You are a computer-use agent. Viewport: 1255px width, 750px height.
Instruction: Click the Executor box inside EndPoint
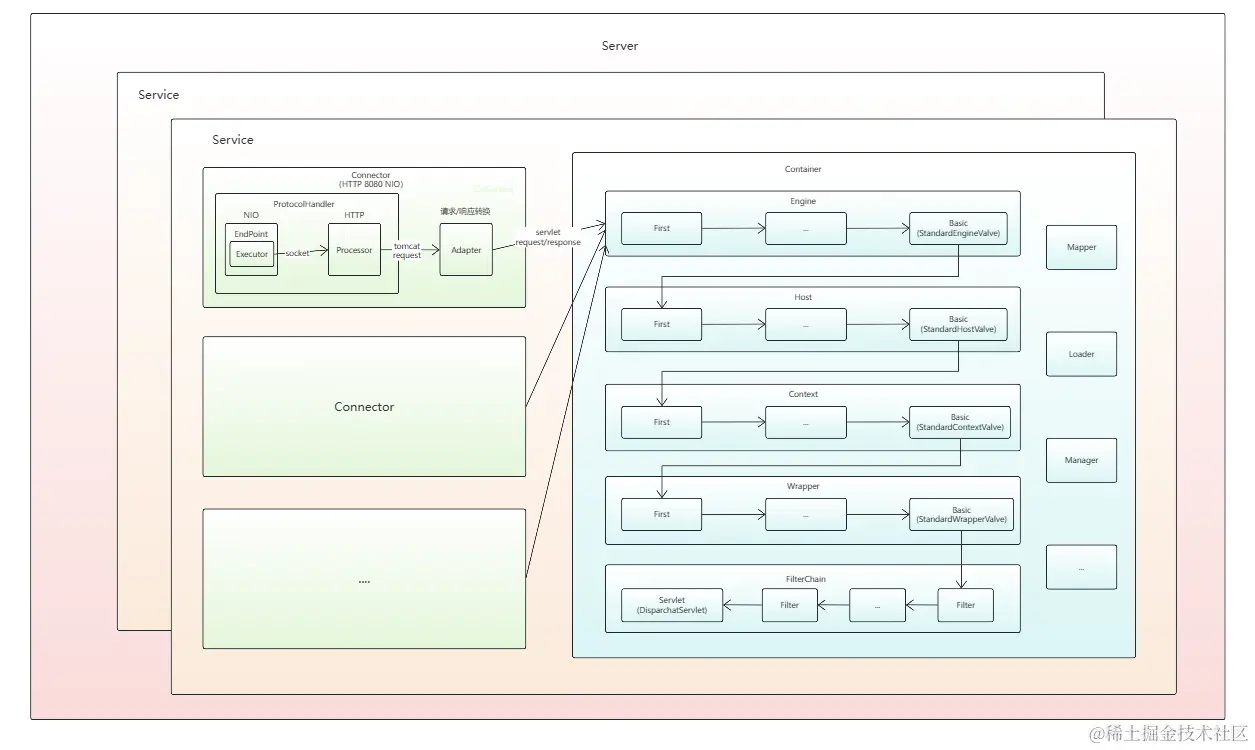click(x=252, y=254)
